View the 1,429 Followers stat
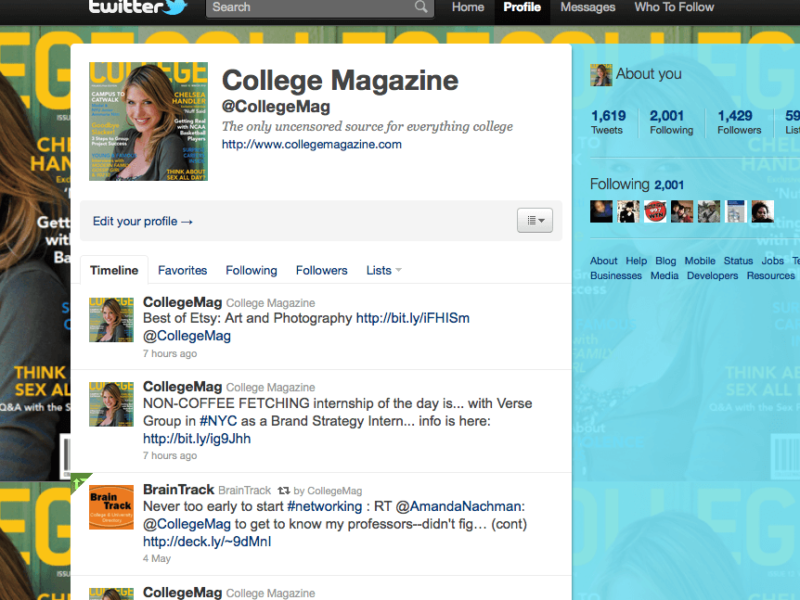 (x=739, y=122)
